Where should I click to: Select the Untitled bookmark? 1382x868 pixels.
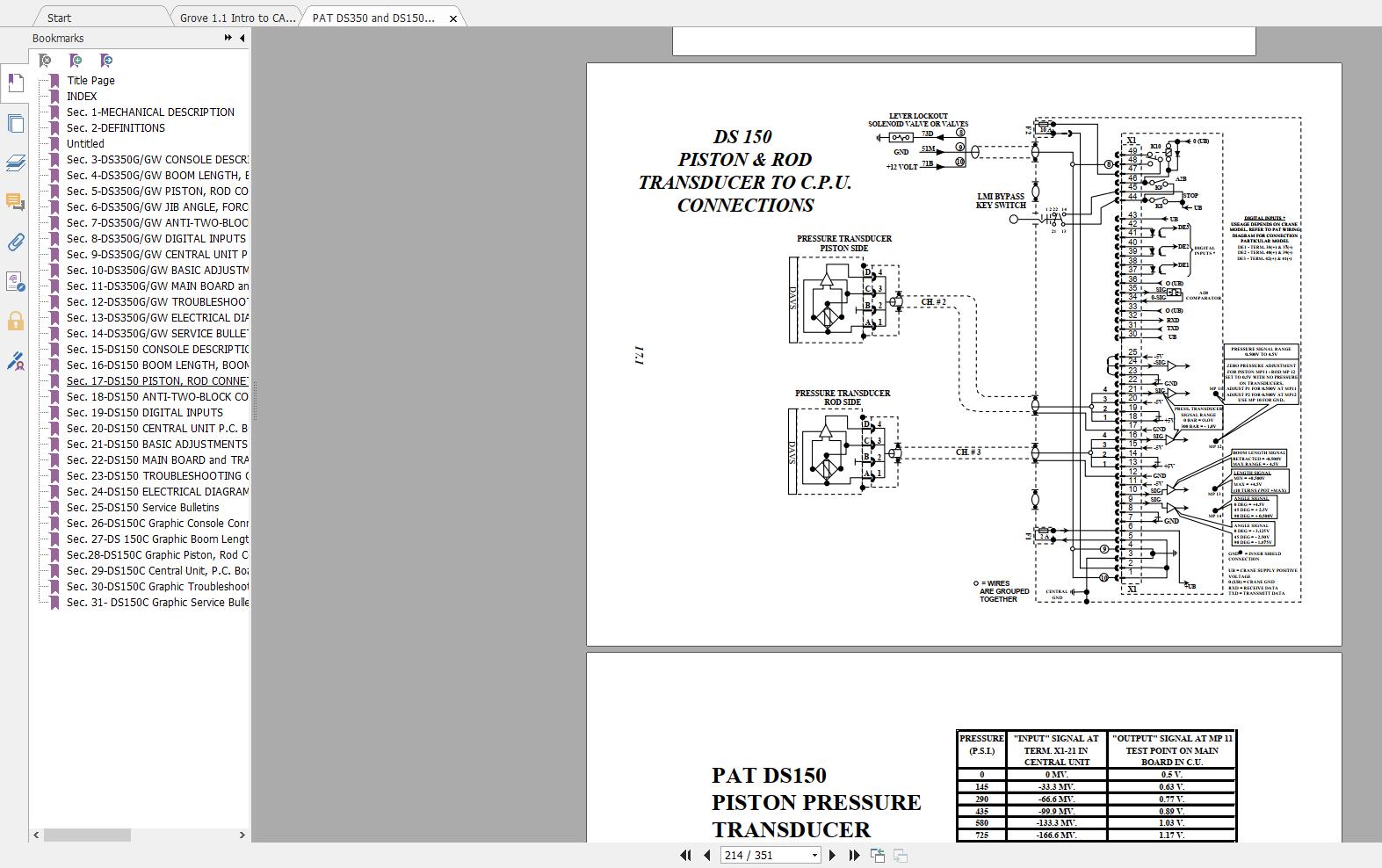[x=85, y=144]
